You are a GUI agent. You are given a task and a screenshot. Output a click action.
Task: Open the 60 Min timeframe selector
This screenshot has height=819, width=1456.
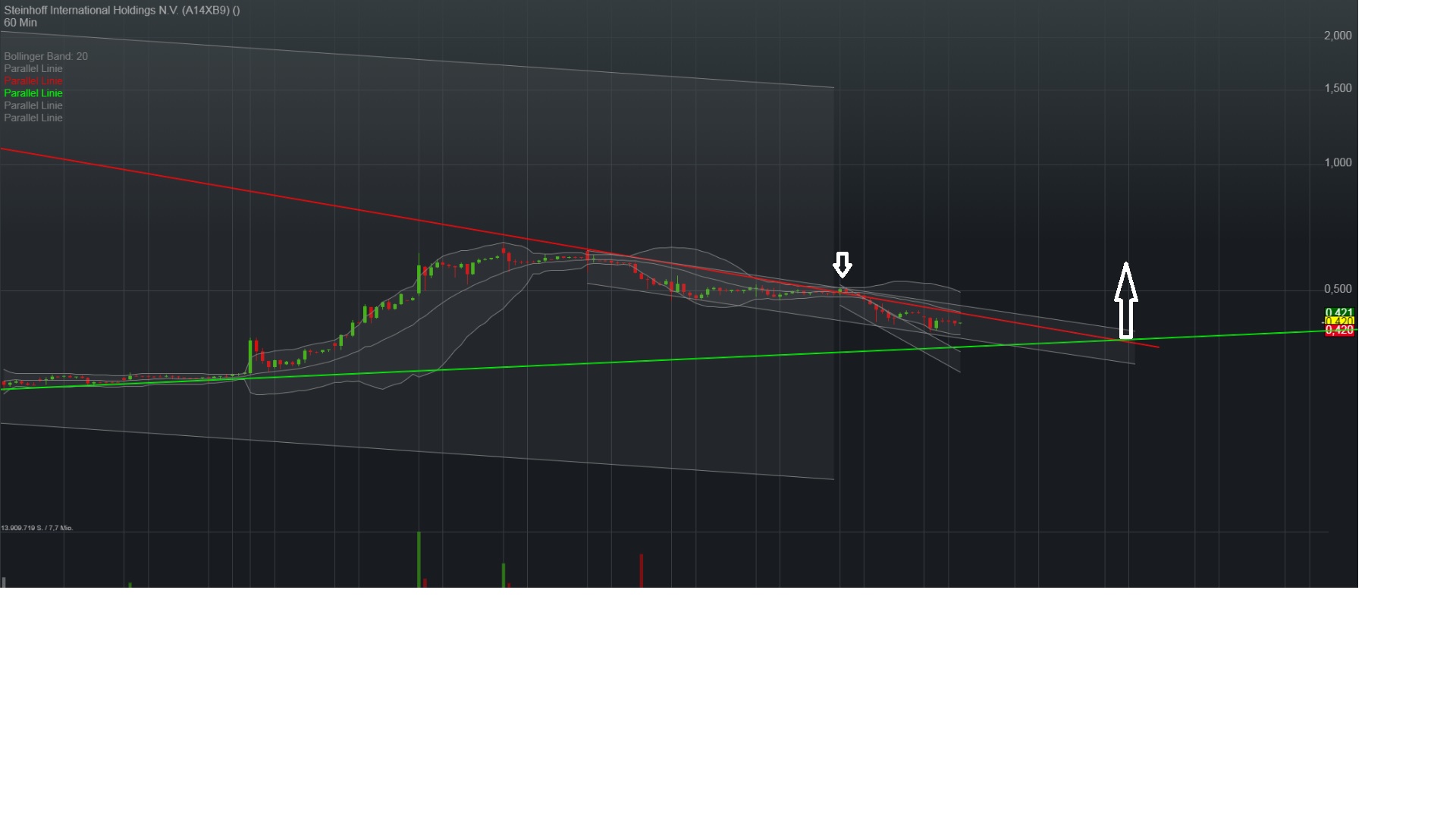coord(20,23)
